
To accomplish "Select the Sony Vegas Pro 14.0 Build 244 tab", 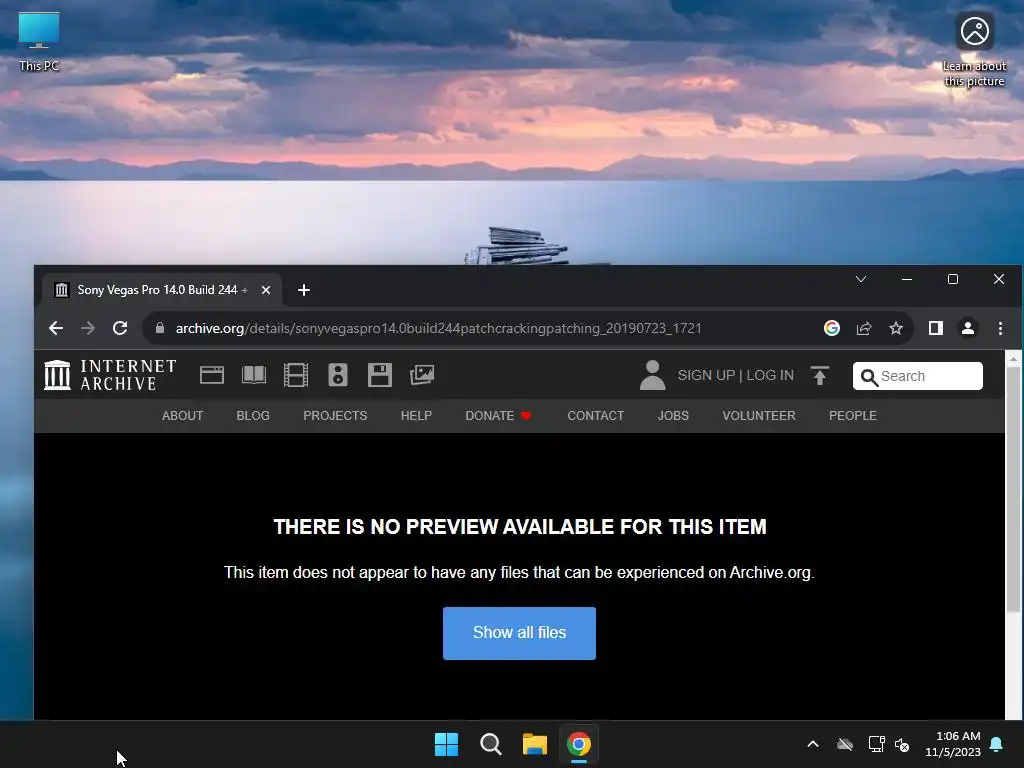I will coord(162,290).
